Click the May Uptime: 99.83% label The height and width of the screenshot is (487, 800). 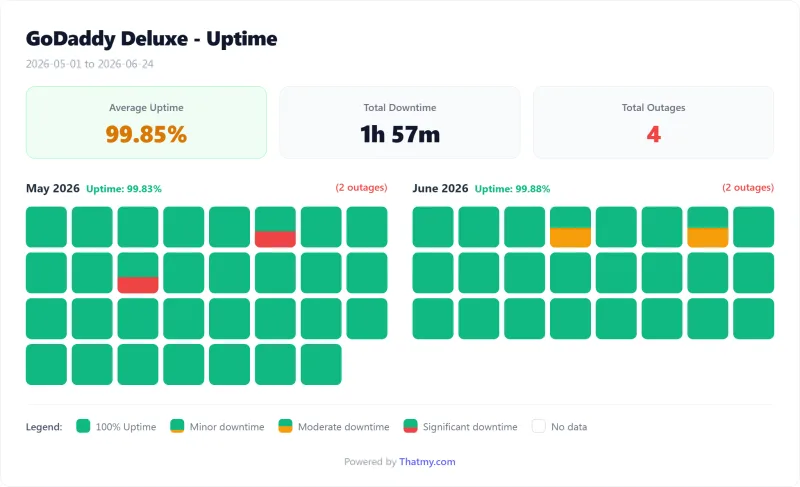[x=124, y=189]
